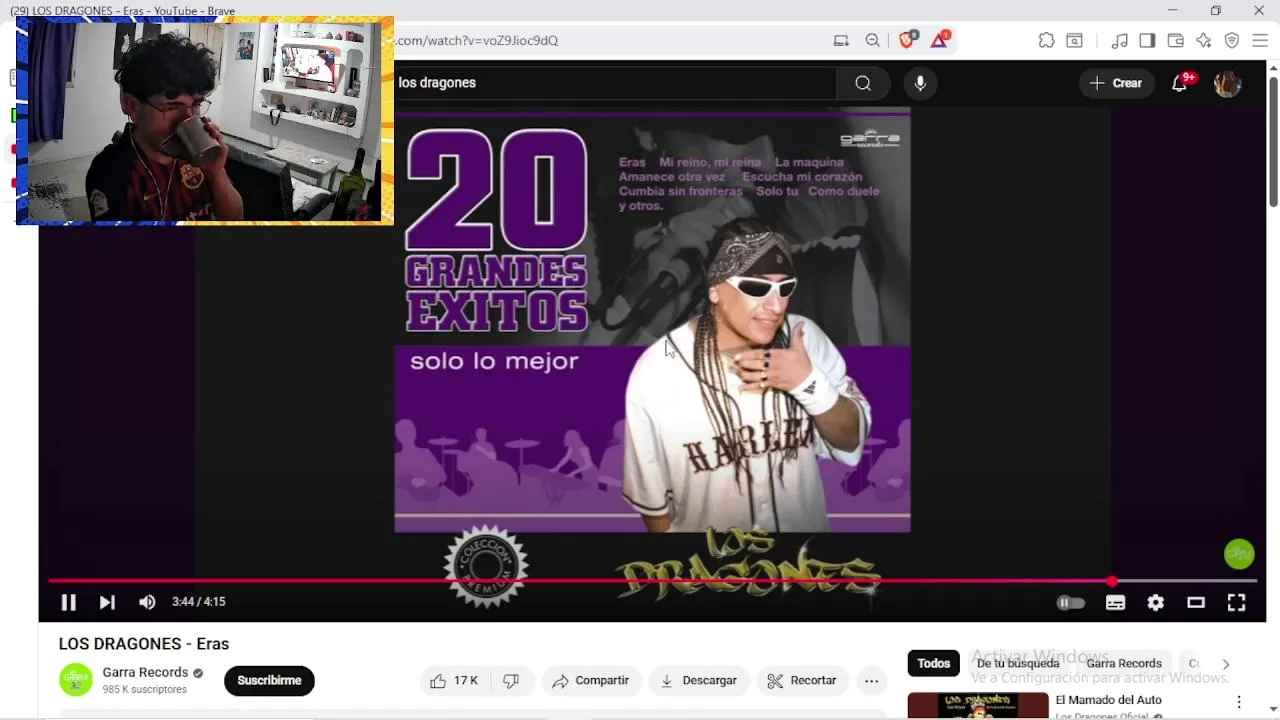
Task: Click the search box containing 'los dragones'
Action: point(615,83)
